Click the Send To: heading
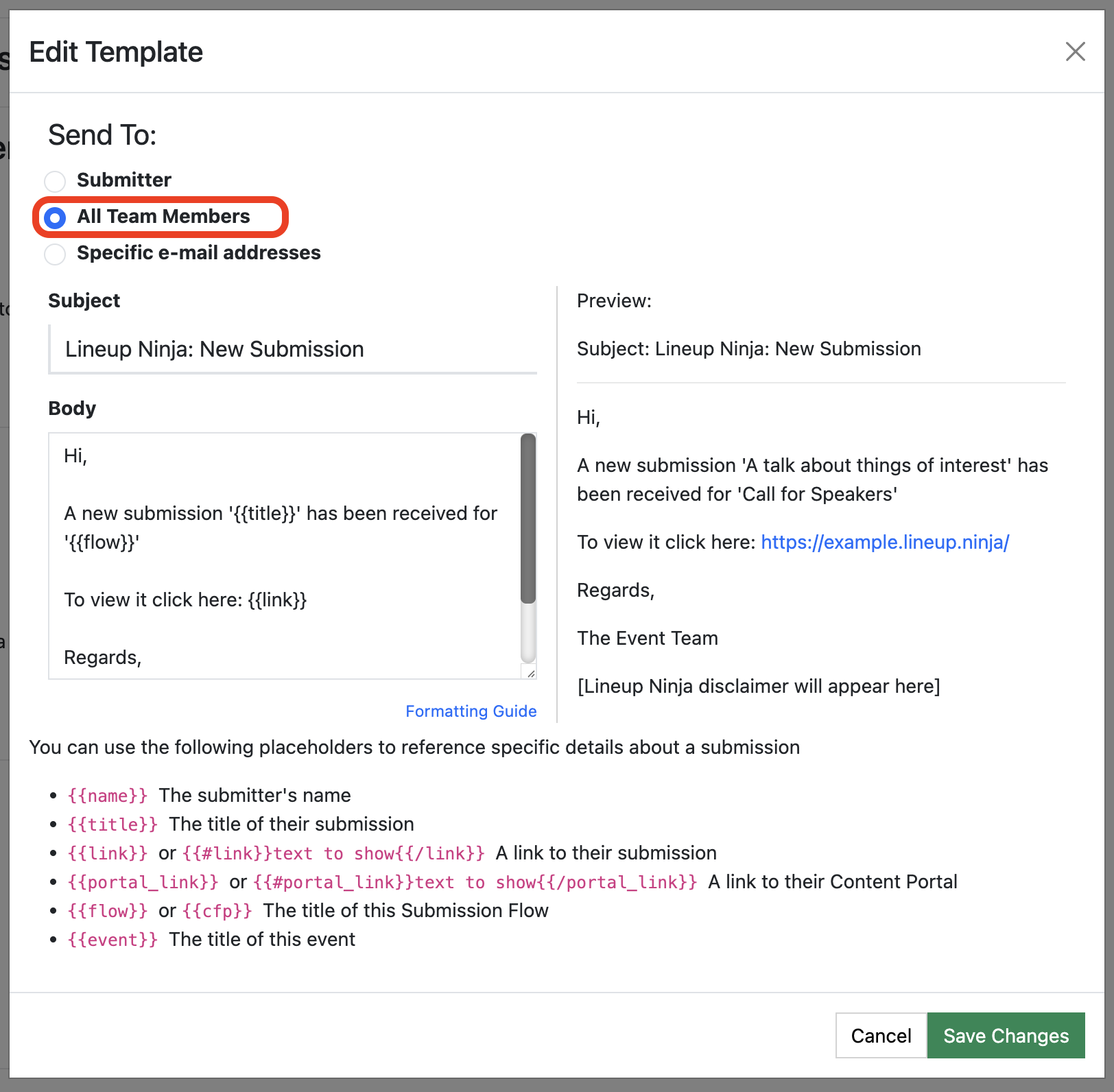This screenshot has height=1092, width=1114. click(x=102, y=135)
